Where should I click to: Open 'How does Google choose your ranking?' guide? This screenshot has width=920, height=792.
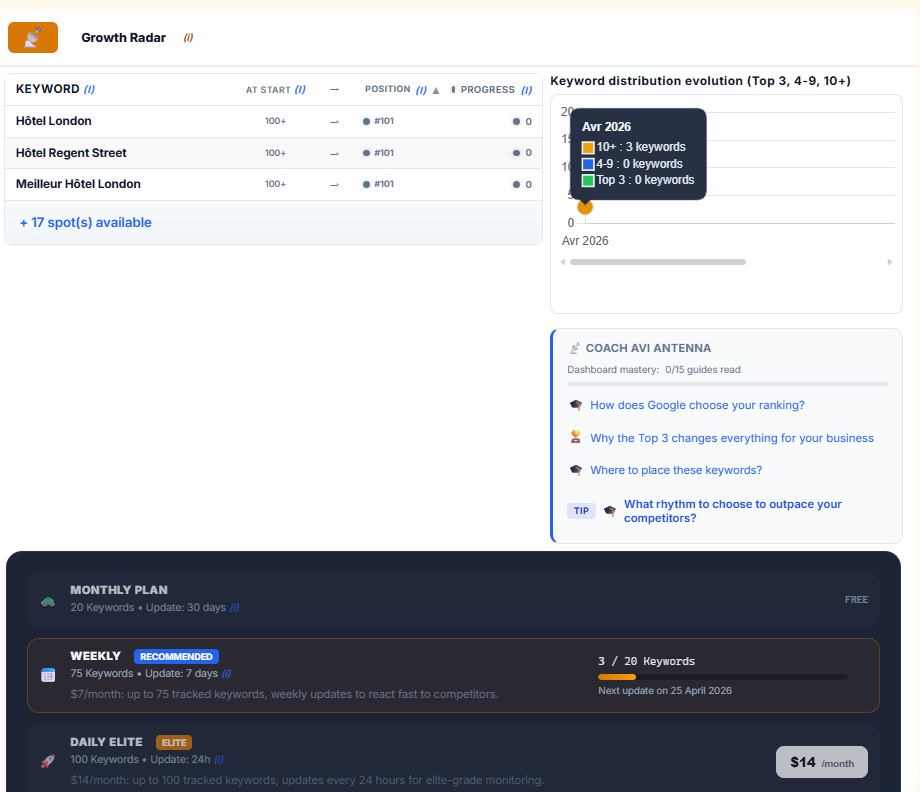[697, 405]
